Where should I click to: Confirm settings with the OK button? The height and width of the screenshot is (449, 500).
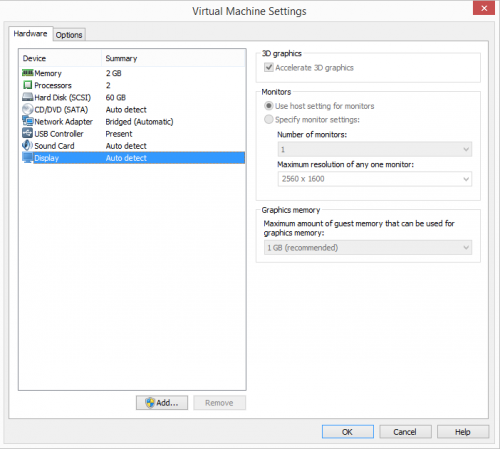tap(348, 432)
